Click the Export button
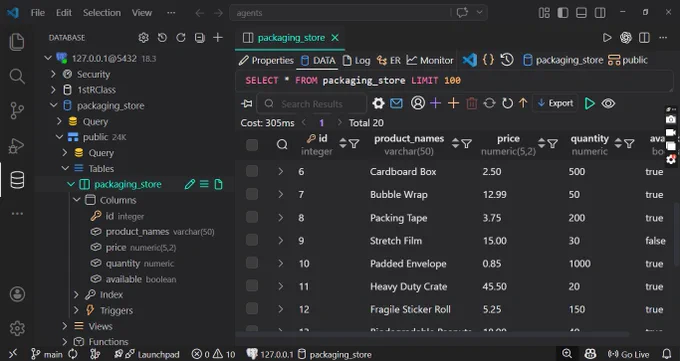The image size is (680, 361). point(556,103)
